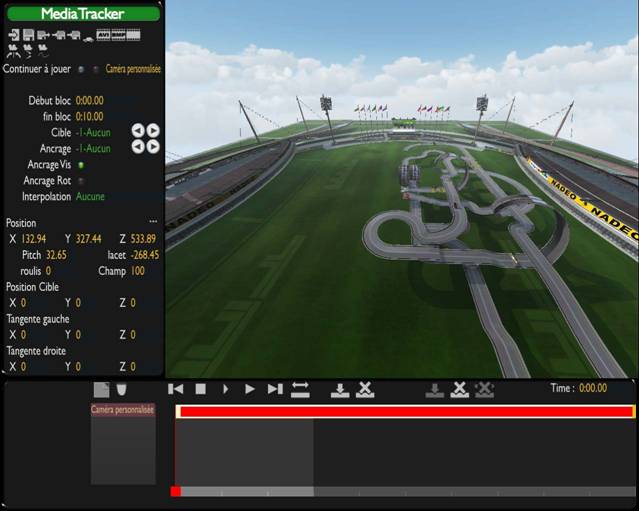Viewport: 639px width, 511px height.
Task: Click the first import clip icon
Action: [59, 35]
